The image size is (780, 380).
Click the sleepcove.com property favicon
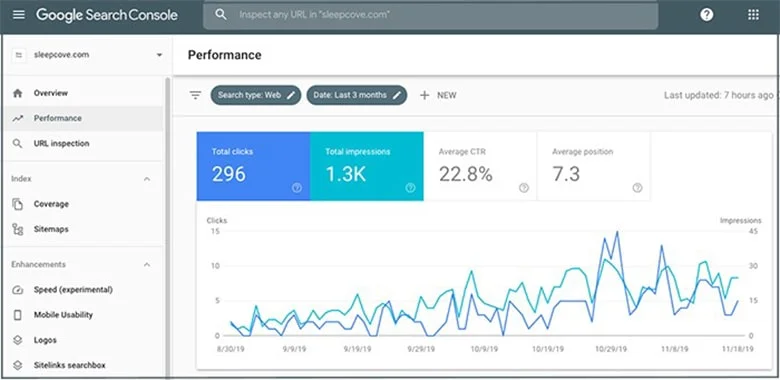click(x=19, y=55)
